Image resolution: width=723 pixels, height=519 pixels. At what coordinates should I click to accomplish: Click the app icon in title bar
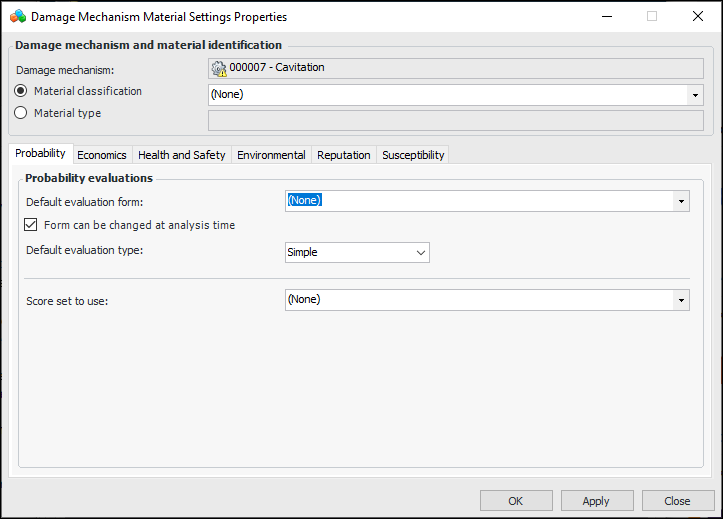[x=17, y=17]
